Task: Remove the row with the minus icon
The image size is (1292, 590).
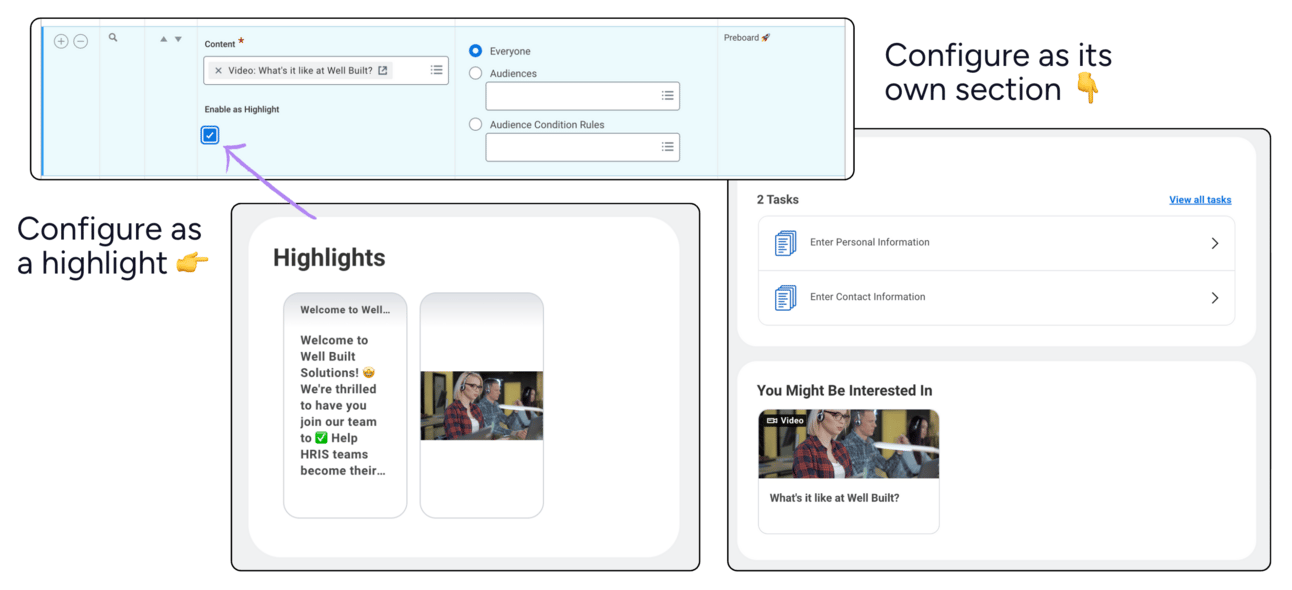Action: coord(81,41)
